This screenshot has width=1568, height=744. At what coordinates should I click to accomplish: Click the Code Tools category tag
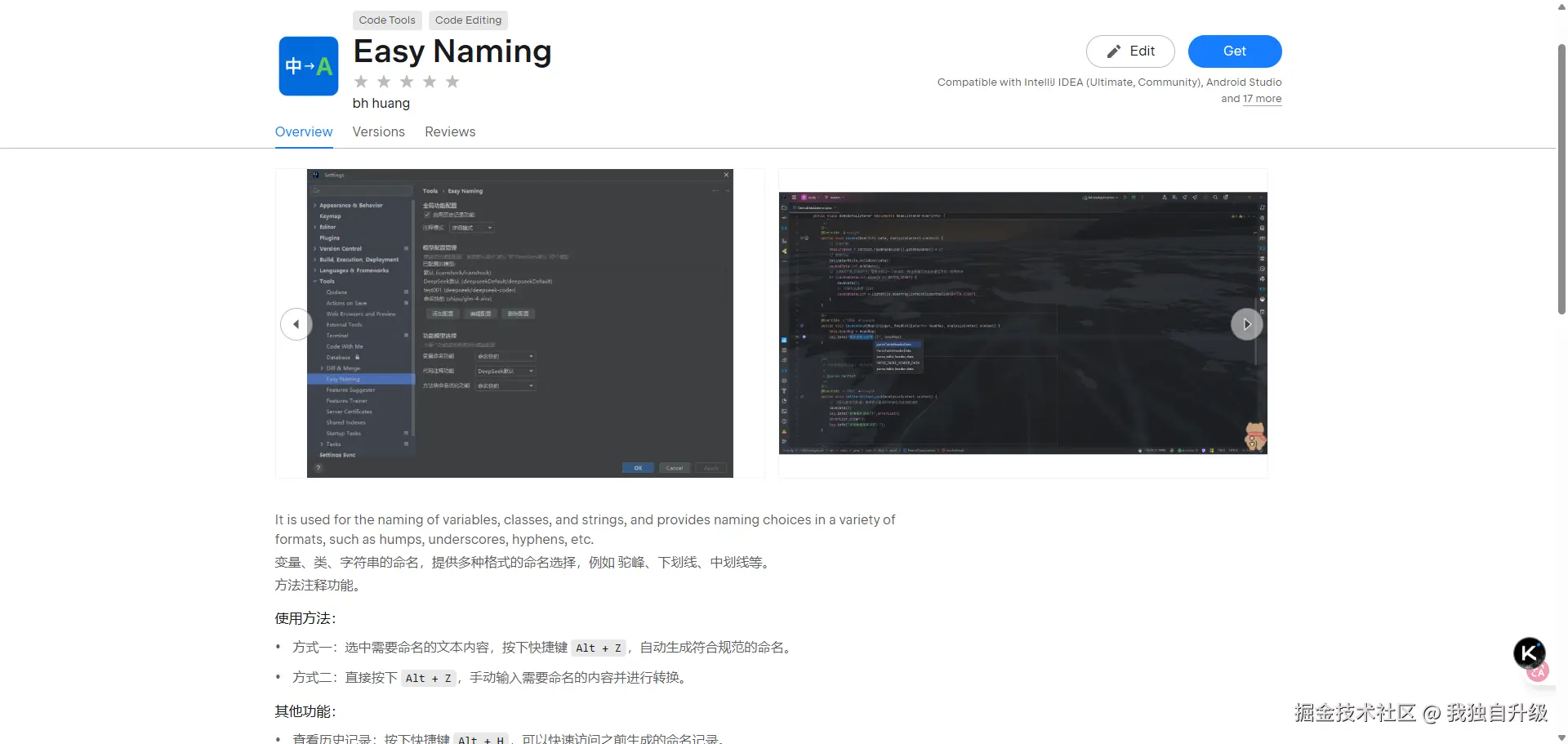tap(387, 20)
